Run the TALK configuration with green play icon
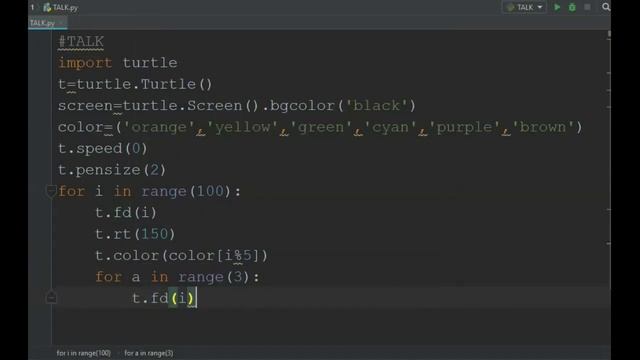Viewport: 640px width, 360px height. point(557,7)
